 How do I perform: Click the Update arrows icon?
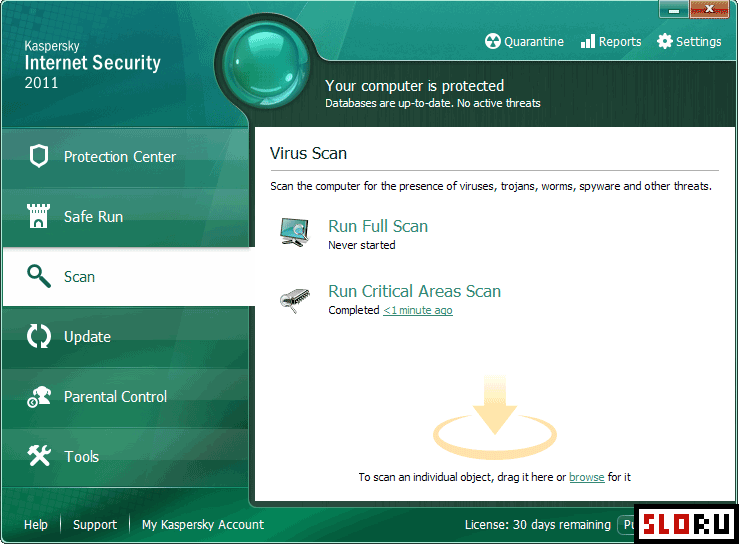(39, 336)
